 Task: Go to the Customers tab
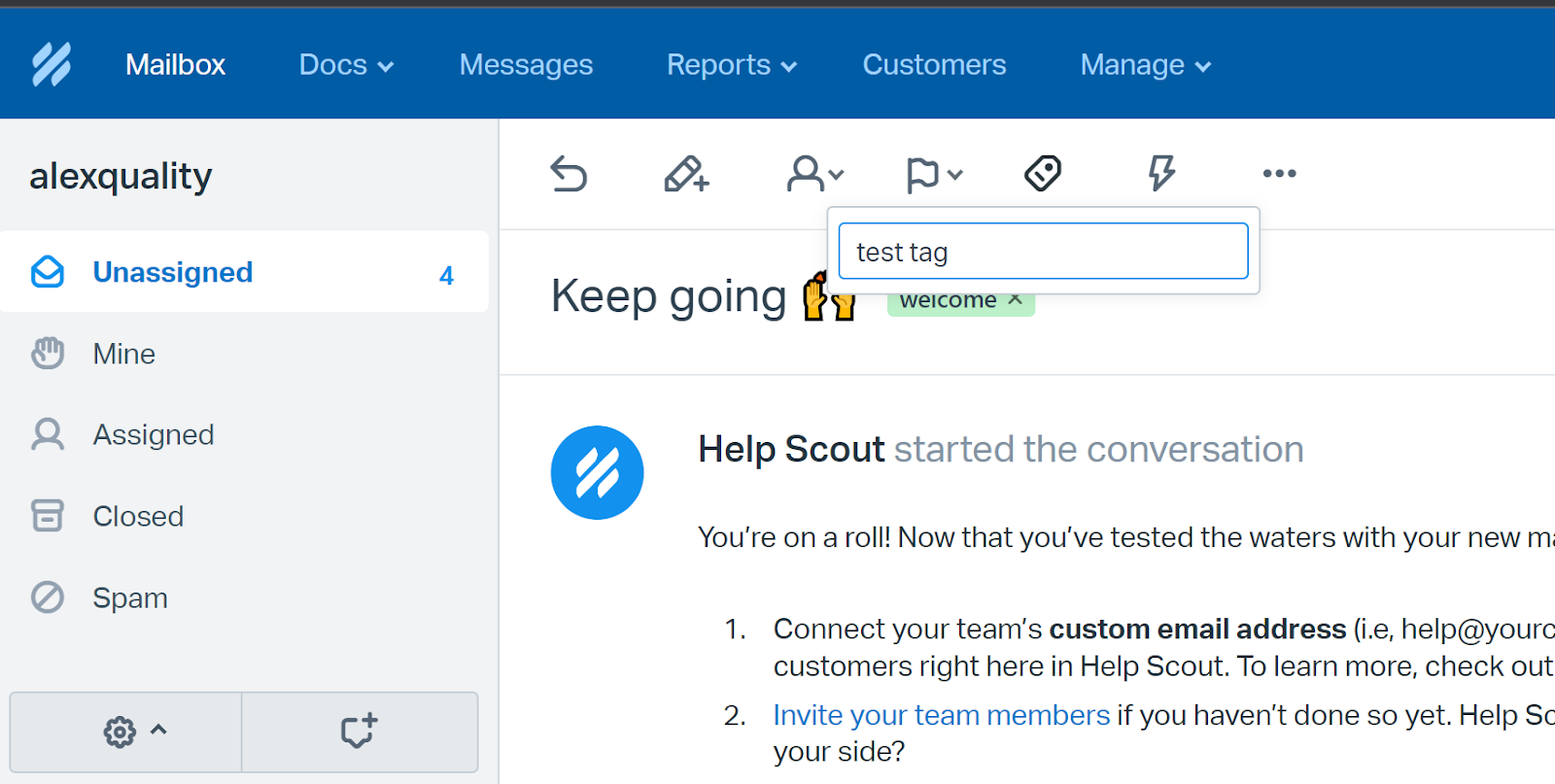click(x=934, y=65)
